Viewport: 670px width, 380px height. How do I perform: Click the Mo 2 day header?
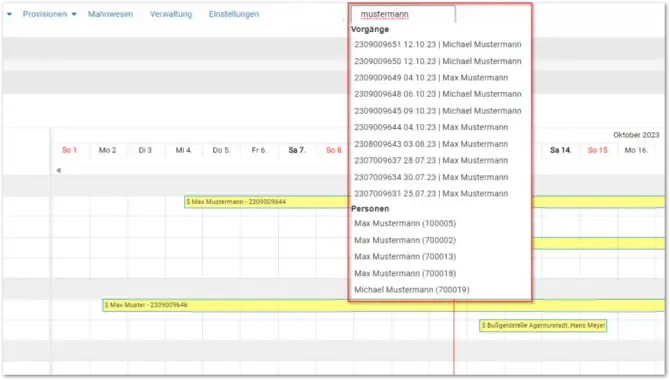pyautogui.click(x=107, y=150)
